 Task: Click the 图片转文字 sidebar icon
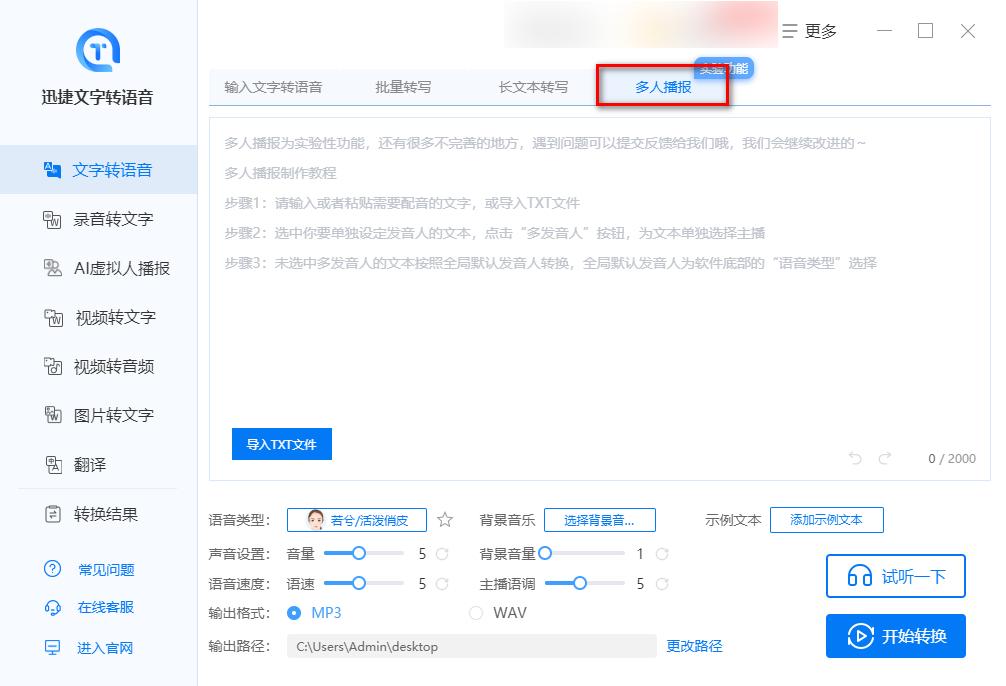tap(53, 415)
